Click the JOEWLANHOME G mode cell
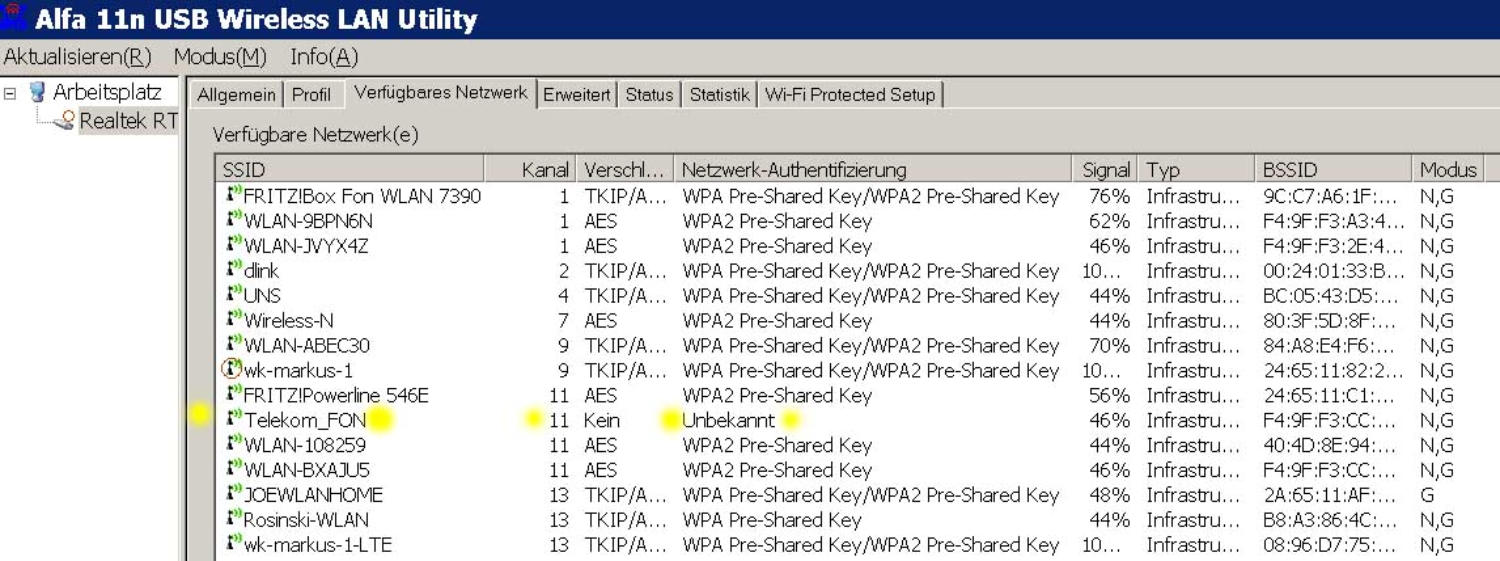The image size is (1500, 561). click(1427, 496)
